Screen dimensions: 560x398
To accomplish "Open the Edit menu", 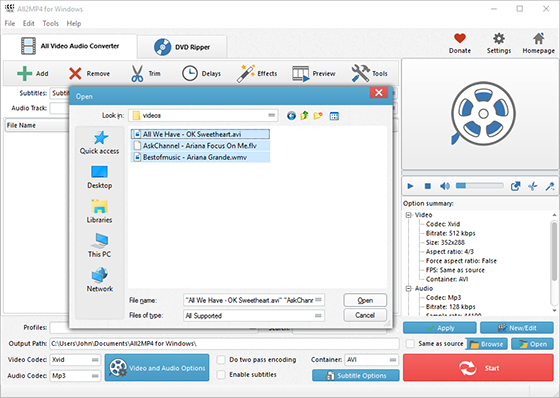I will pyautogui.click(x=29, y=23).
